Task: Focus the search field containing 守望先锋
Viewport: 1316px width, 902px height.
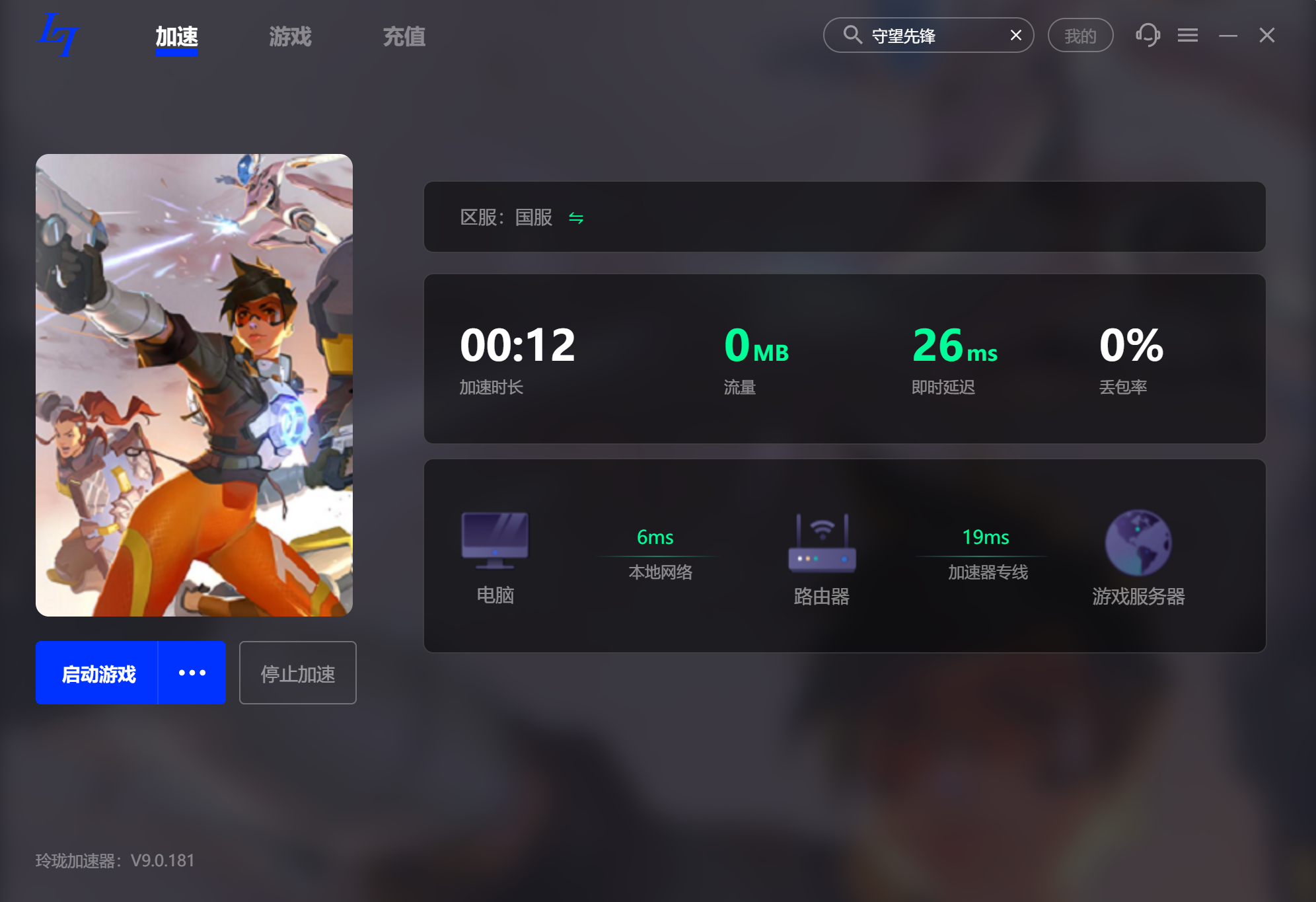Action: tap(928, 35)
